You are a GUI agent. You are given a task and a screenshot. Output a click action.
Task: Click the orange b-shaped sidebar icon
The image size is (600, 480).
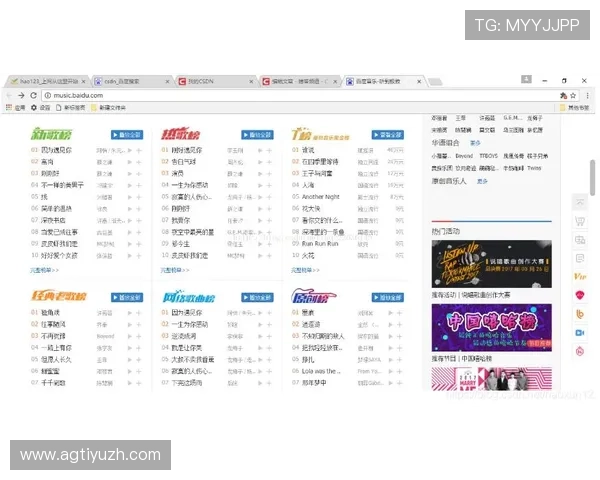pyautogui.click(x=580, y=314)
